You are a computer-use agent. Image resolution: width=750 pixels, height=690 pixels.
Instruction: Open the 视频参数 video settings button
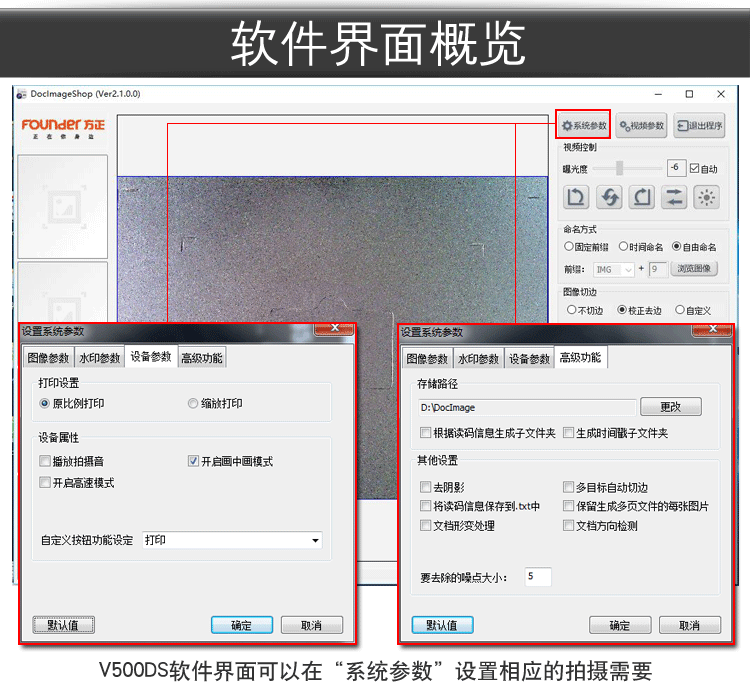641,126
